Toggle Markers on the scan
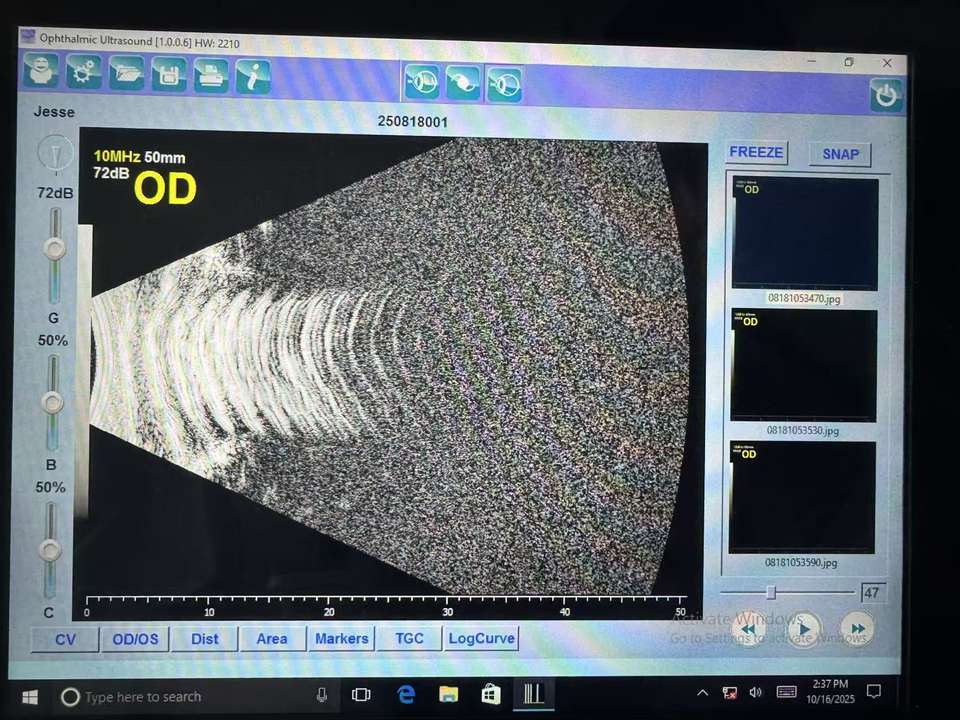The image size is (960, 720). (x=342, y=638)
